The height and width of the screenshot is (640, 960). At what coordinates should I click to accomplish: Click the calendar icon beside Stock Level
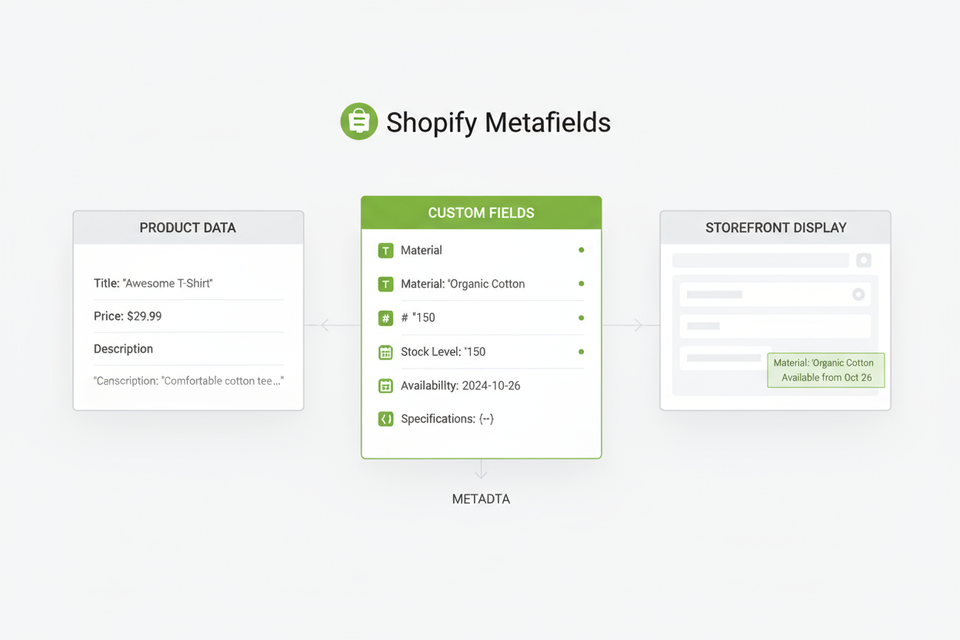click(x=386, y=352)
